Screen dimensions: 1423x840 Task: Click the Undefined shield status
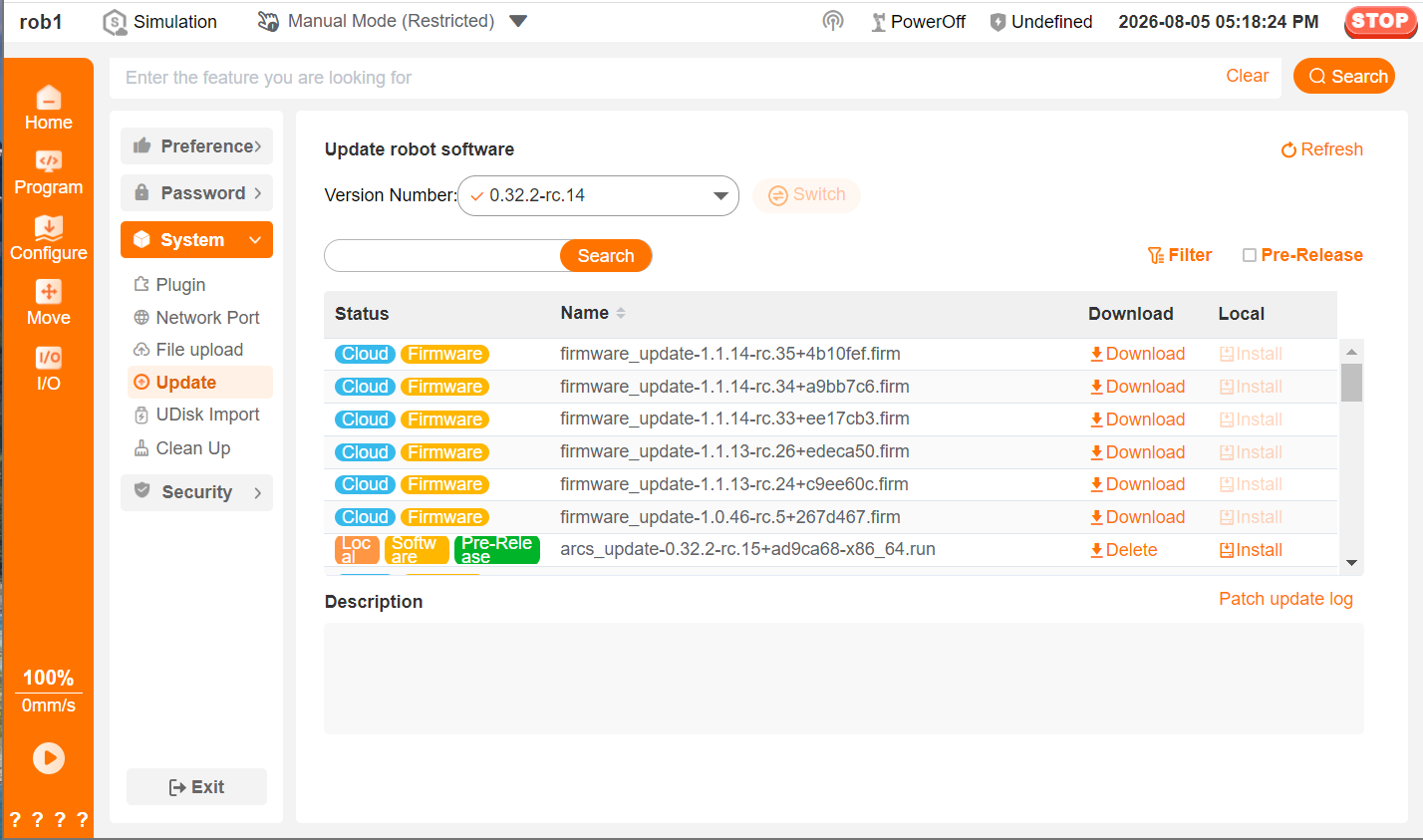(1041, 22)
